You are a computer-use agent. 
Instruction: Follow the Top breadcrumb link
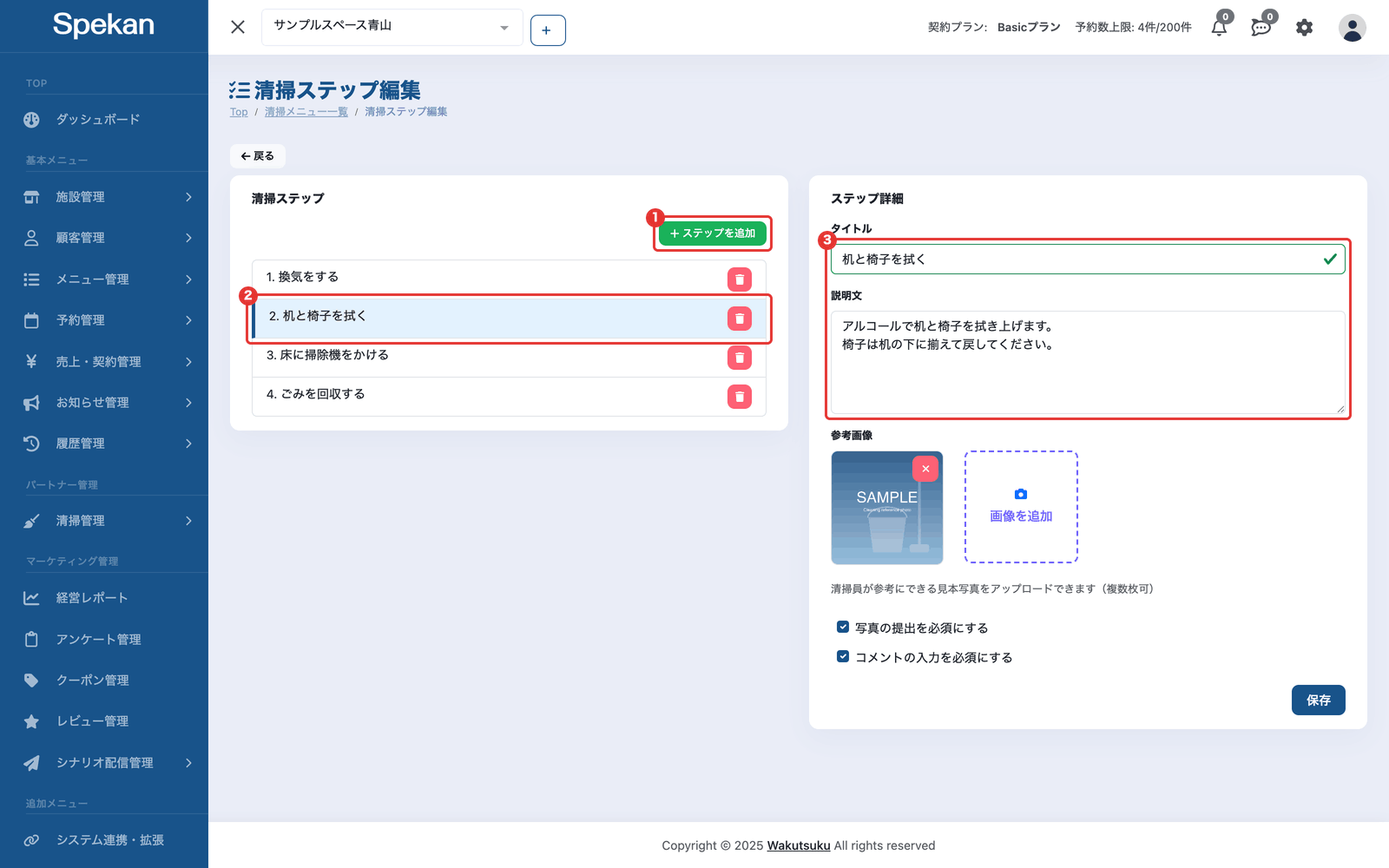[x=239, y=112]
